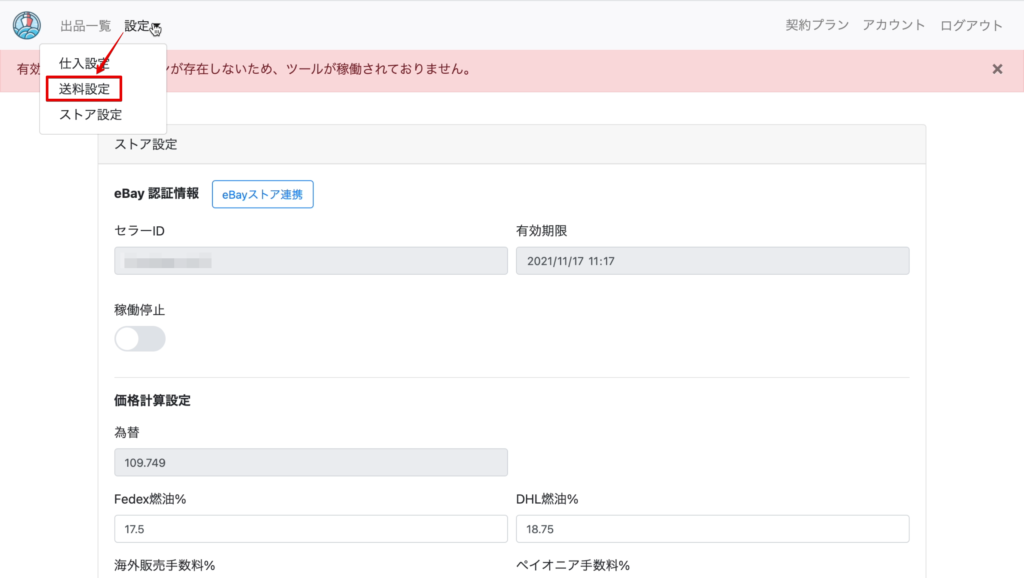The width and height of the screenshot is (1024, 578).
Task: Dismiss the error banner with the X icon
Action: tap(996, 69)
